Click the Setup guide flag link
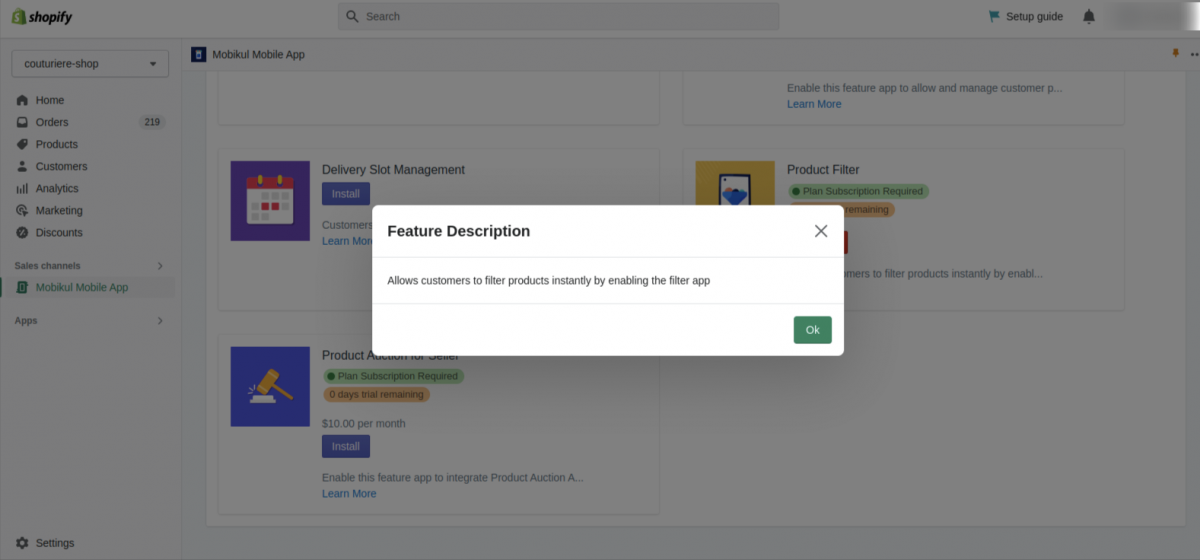This screenshot has height=560, width=1200. (x=1025, y=17)
